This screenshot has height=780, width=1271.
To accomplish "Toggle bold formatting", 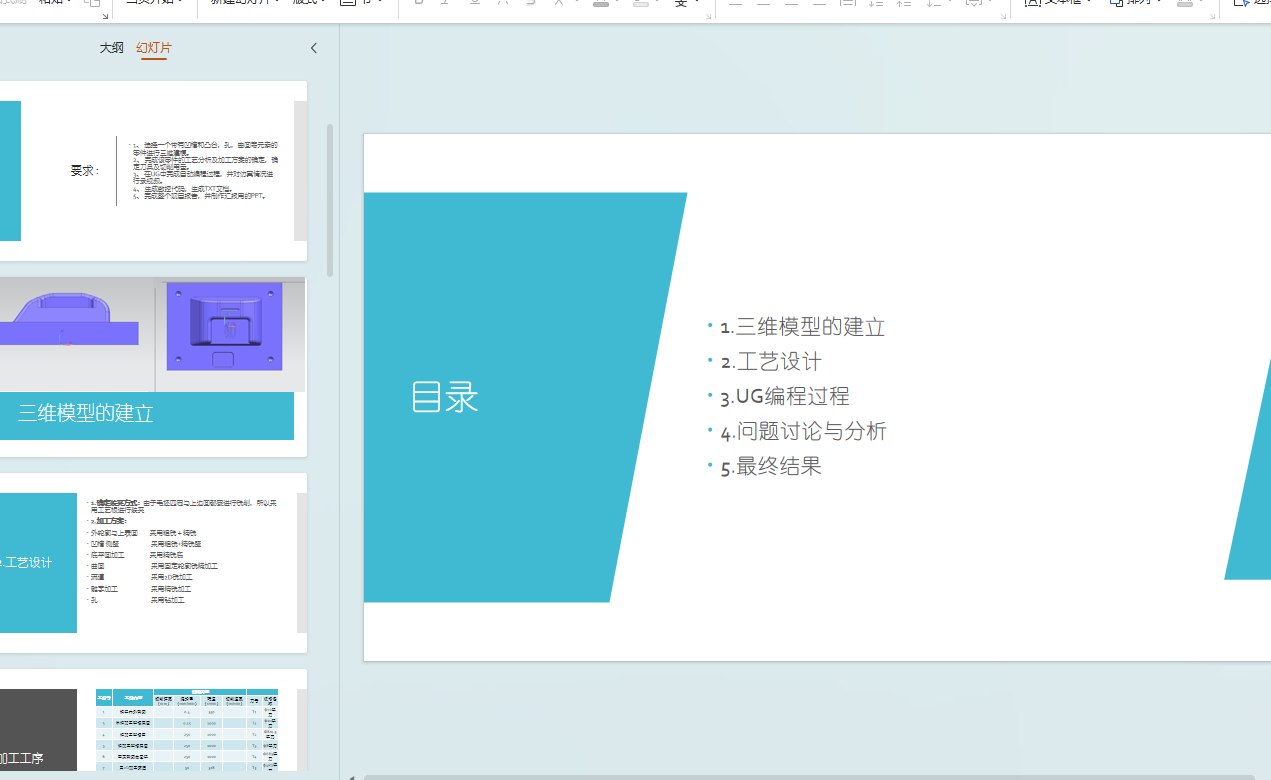I will click(x=418, y=4).
